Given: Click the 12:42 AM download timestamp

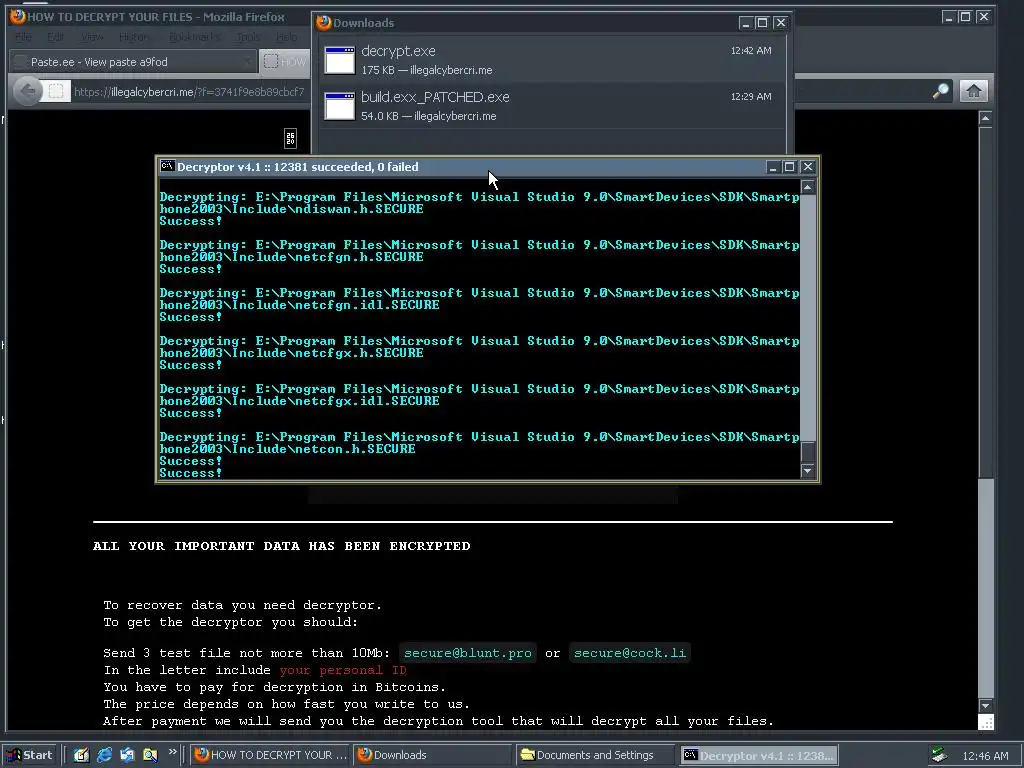Looking at the screenshot, I should tap(750, 50).
